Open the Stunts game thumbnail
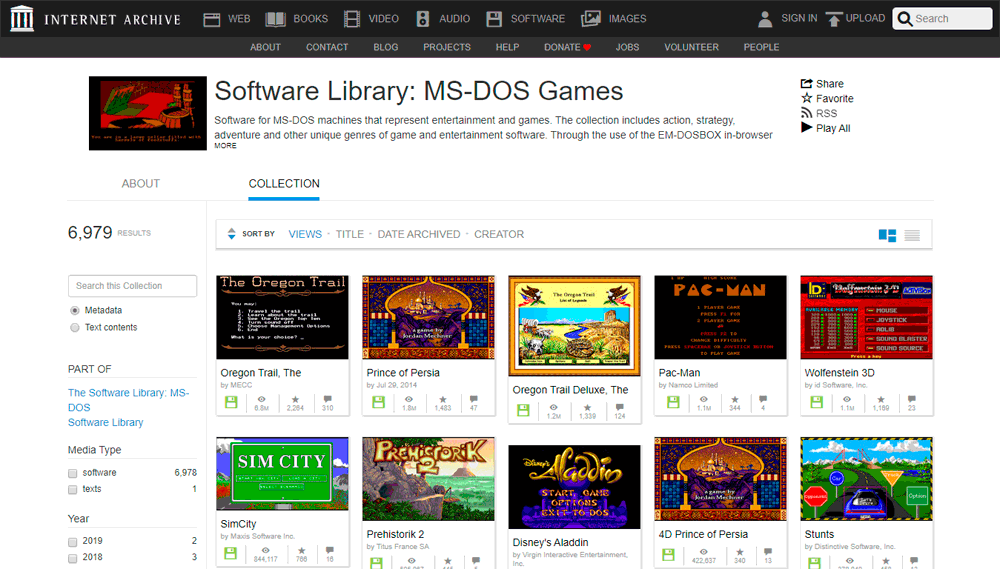Viewport: 1000px width, 569px height. click(867, 479)
